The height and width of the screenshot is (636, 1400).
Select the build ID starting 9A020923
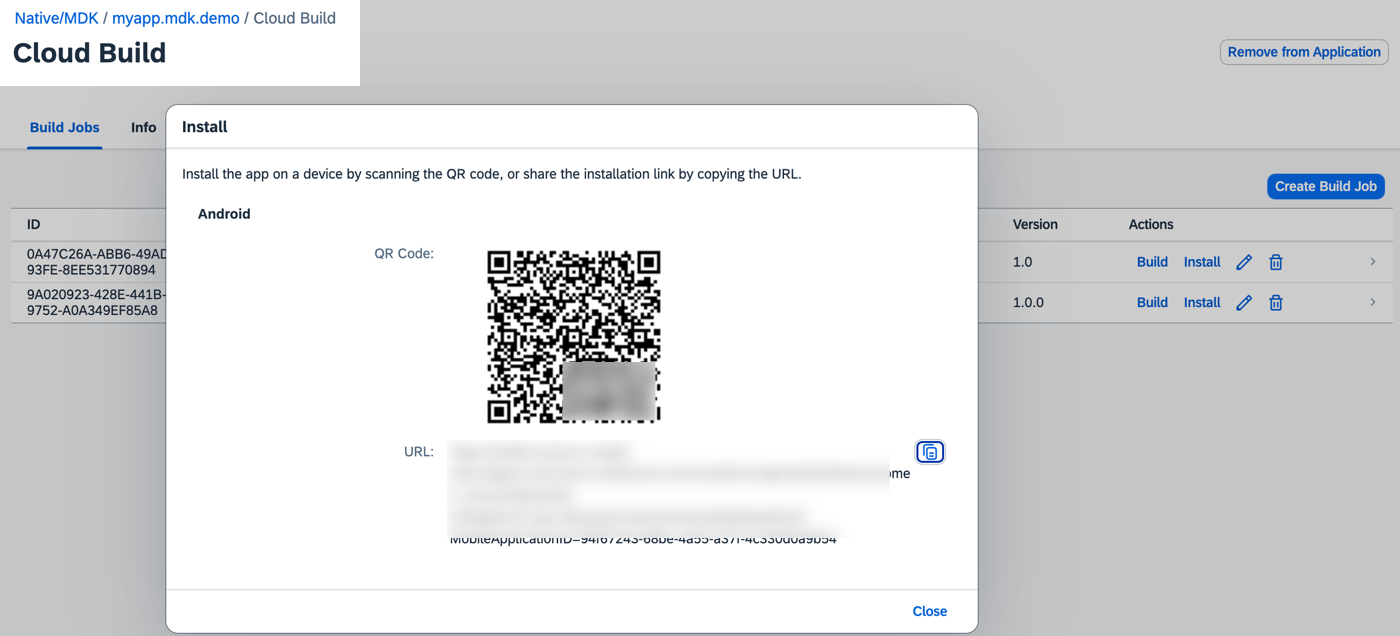pos(96,302)
